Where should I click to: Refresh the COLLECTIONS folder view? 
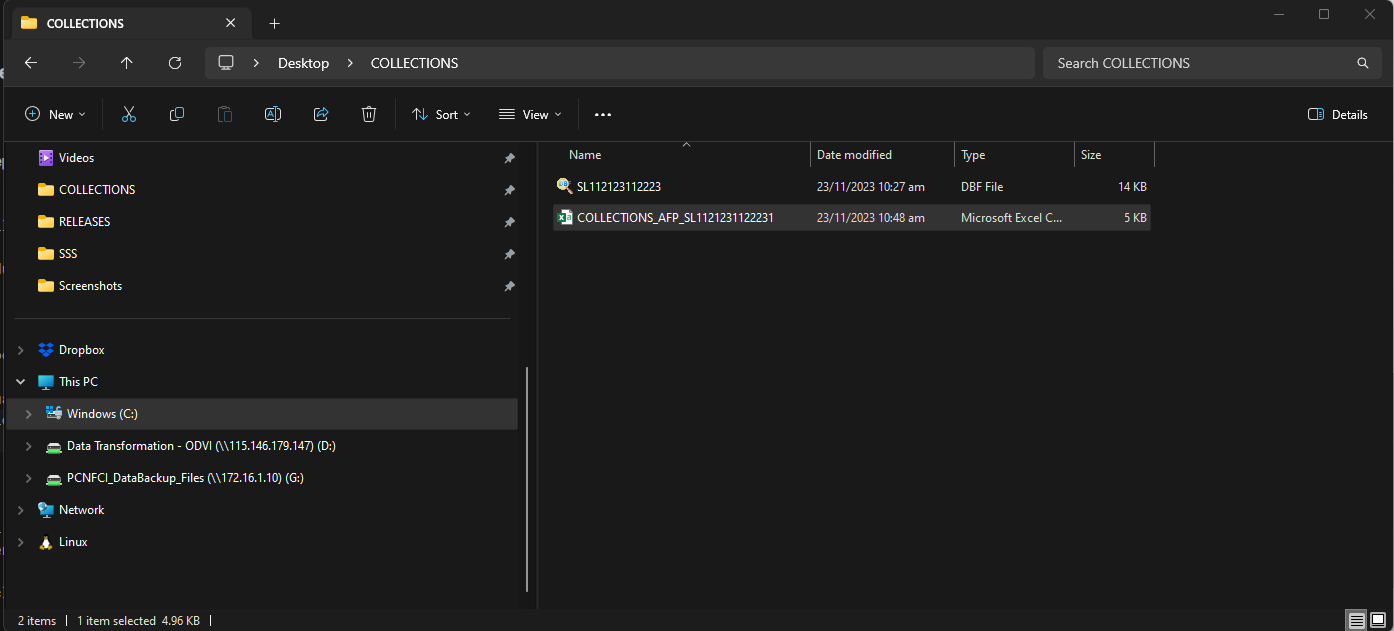[175, 63]
